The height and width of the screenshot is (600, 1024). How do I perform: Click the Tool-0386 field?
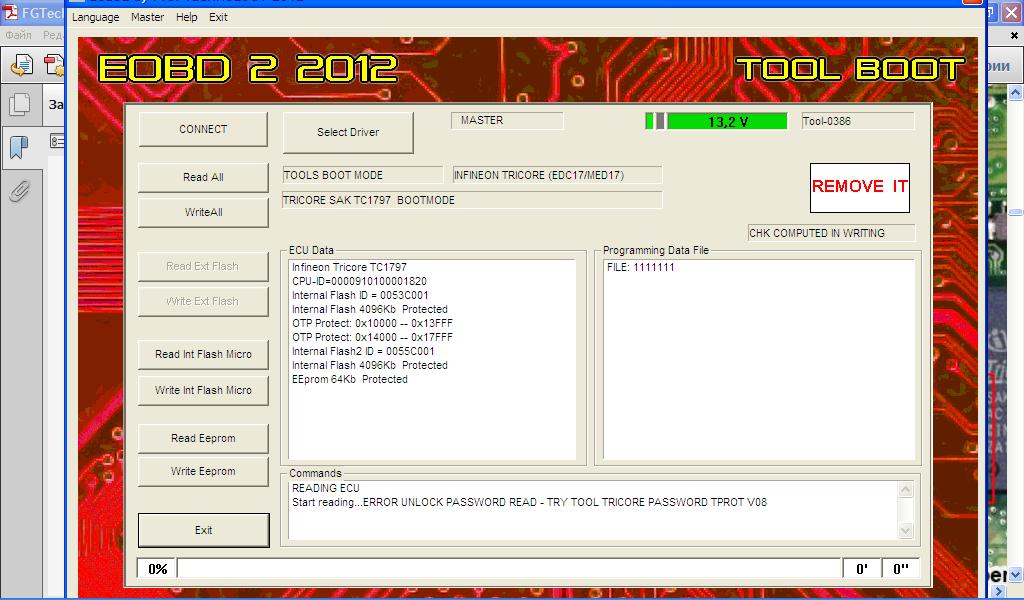click(857, 121)
